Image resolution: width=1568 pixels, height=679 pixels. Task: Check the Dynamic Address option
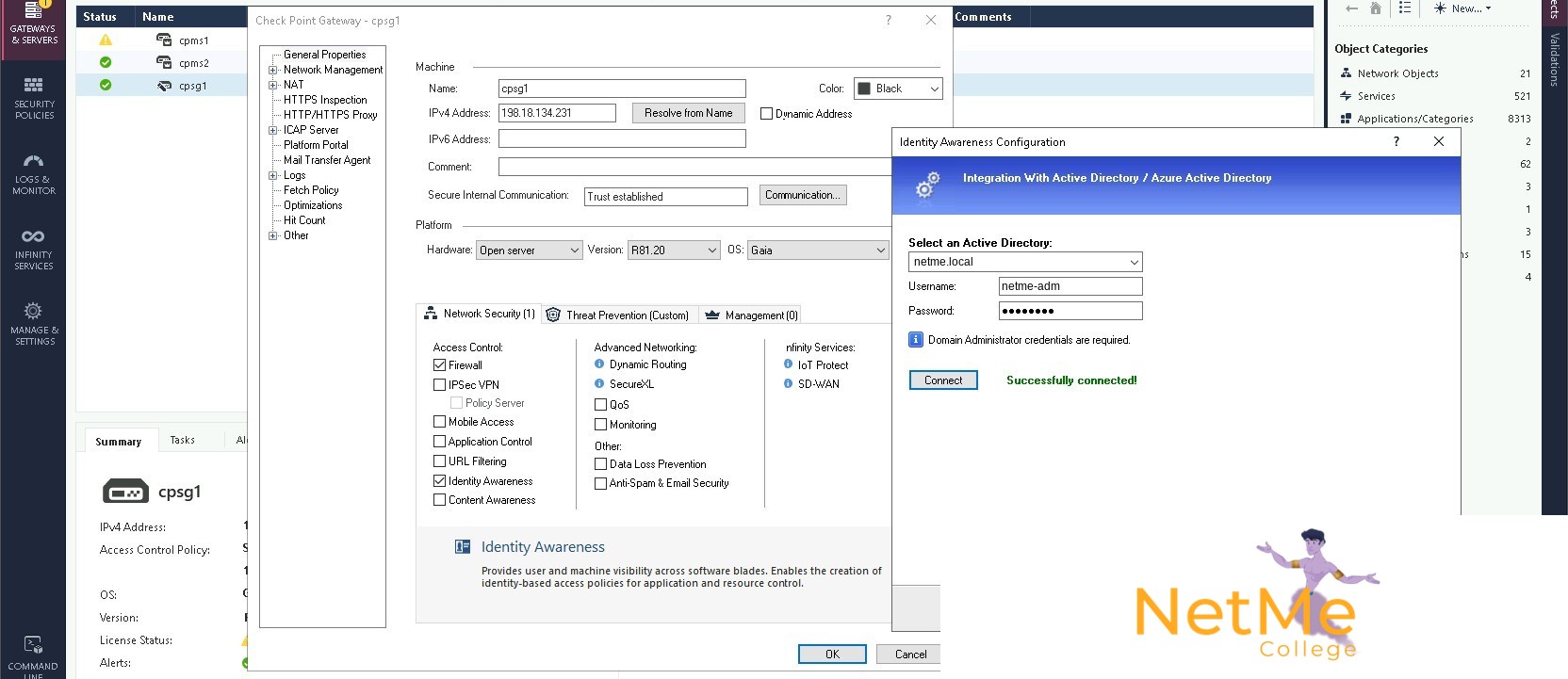tap(766, 114)
